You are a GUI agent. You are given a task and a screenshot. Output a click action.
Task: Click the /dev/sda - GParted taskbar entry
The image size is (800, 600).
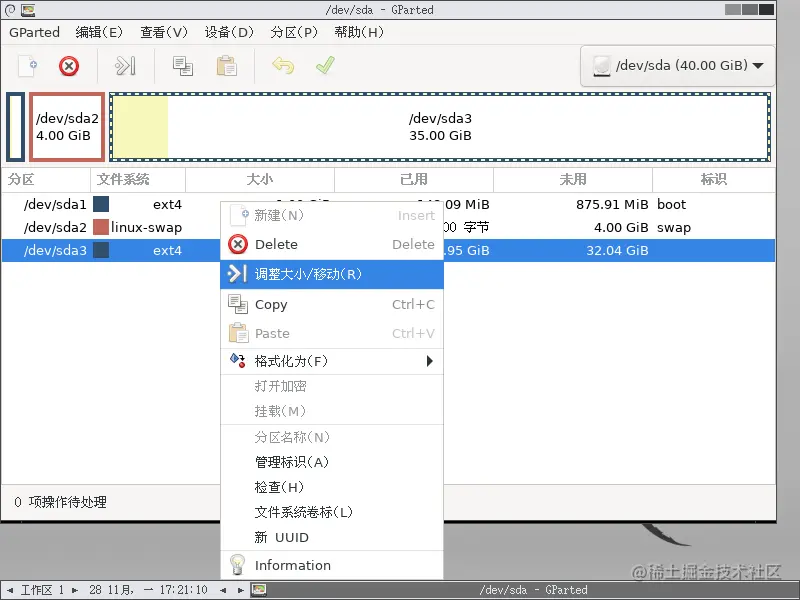(533, 590)
